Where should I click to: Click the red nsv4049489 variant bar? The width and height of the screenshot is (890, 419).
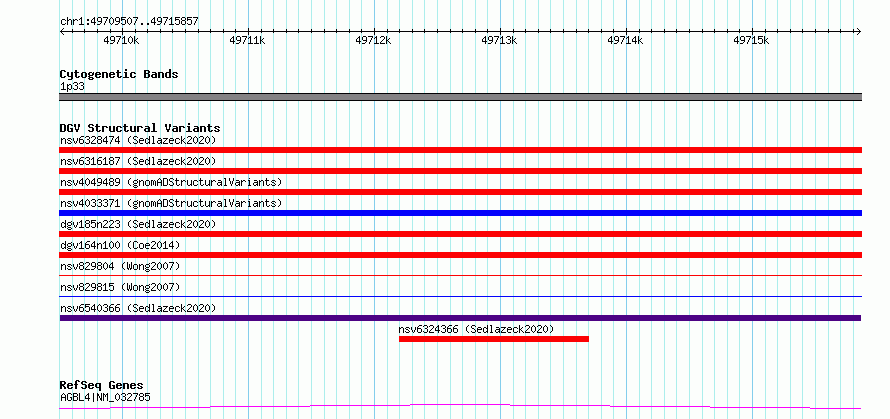[x=460, y=192]
